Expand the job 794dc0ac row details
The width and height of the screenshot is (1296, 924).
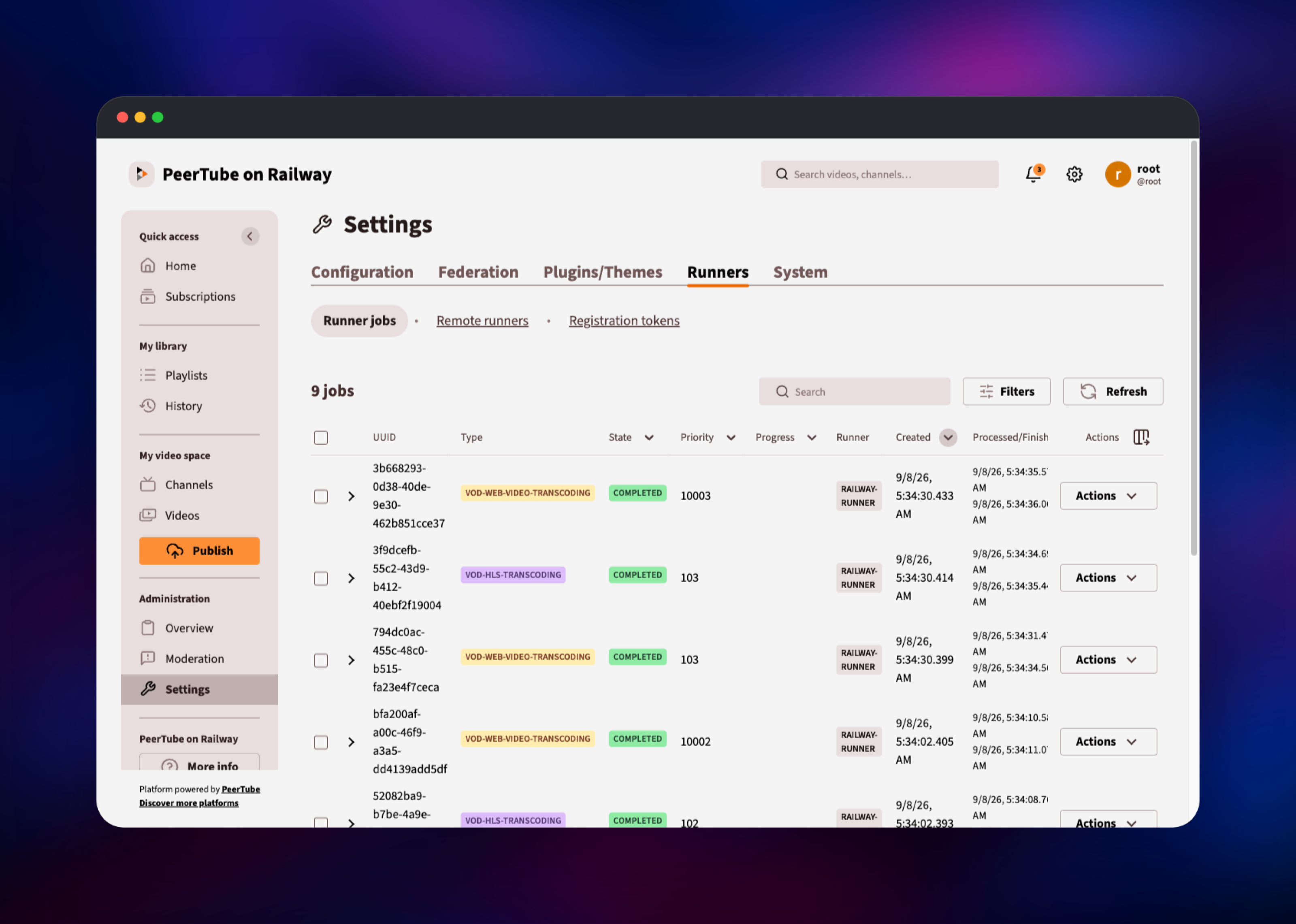click(x=351, y=660)
